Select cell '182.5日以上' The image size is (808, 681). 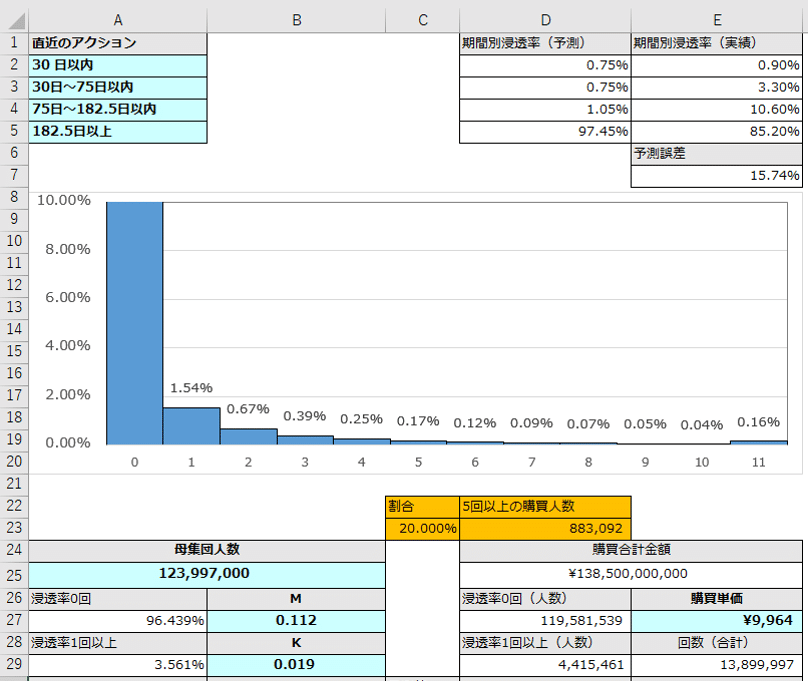118,132
